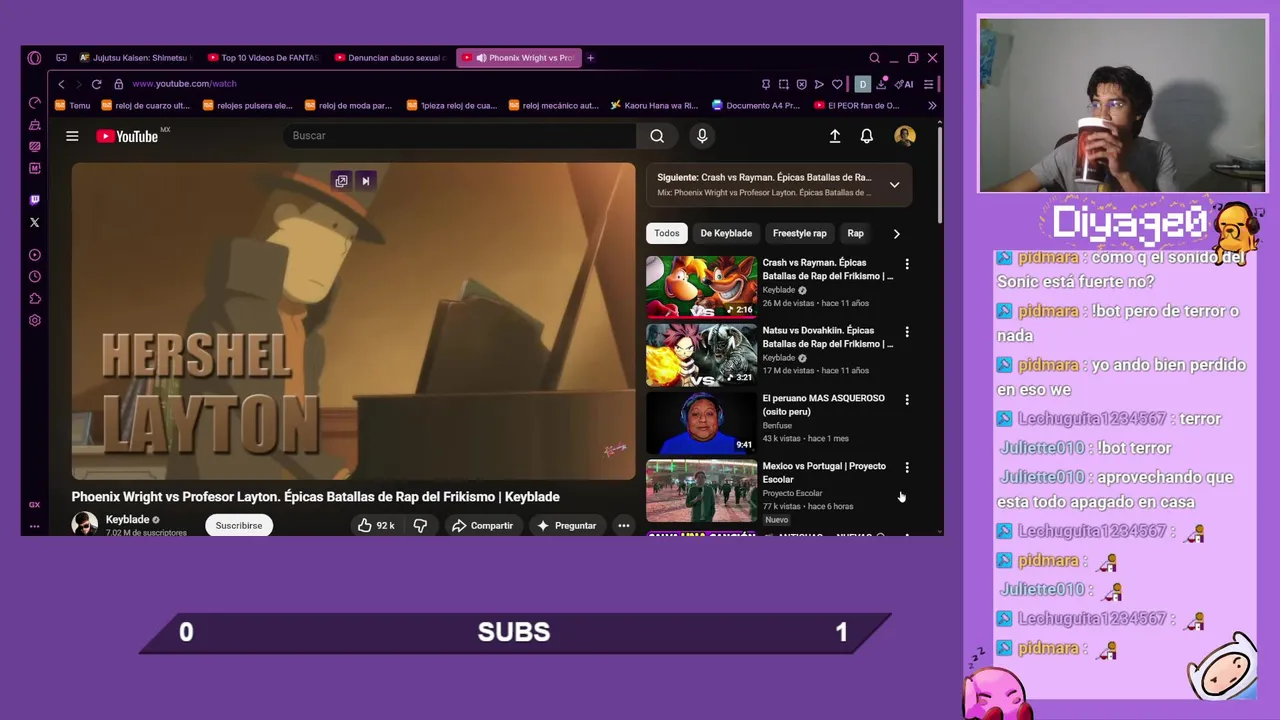
Task: Open the YouTube hamburger guide menu
Action: [72, 136]
